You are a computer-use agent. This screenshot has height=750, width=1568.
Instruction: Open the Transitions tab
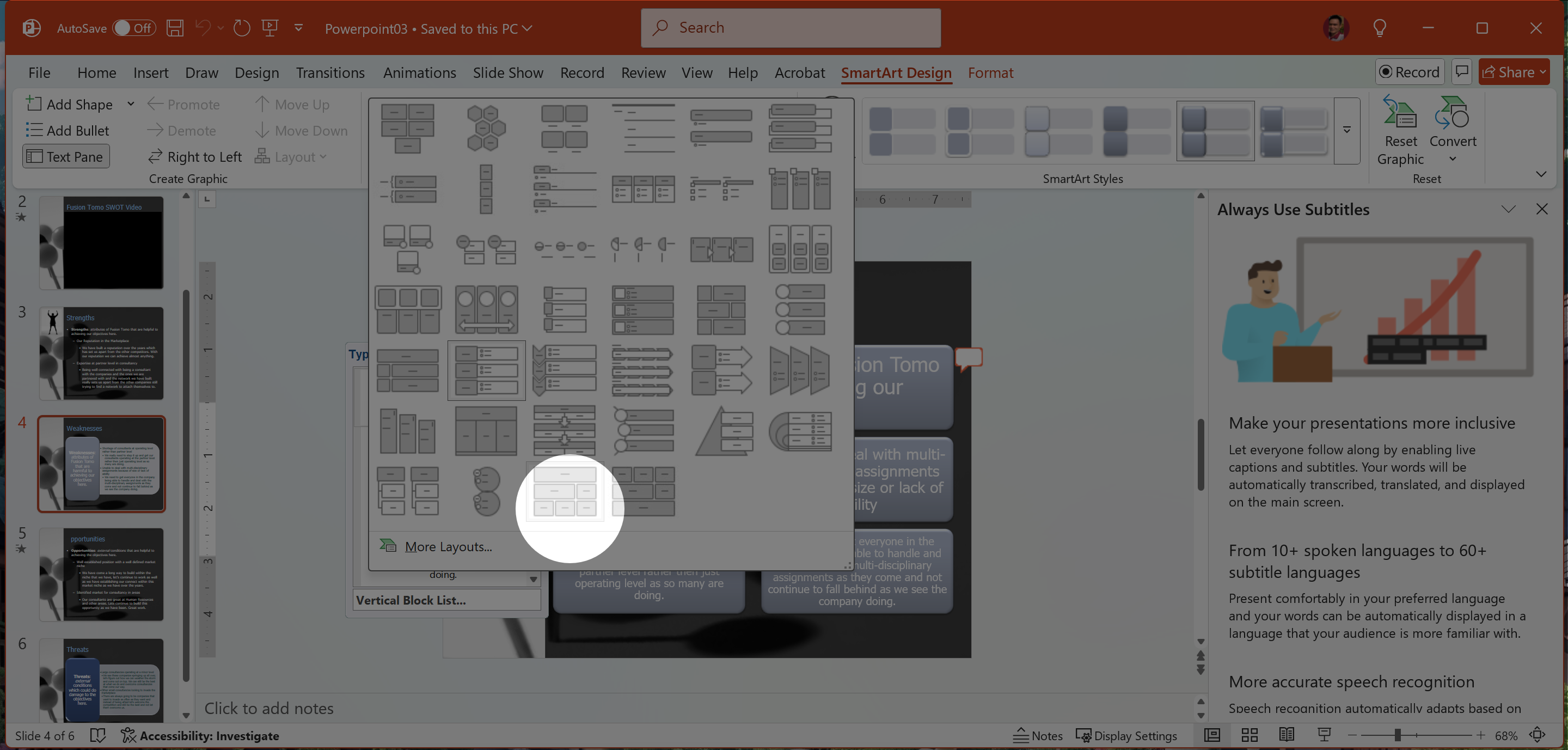pos(330,72)
